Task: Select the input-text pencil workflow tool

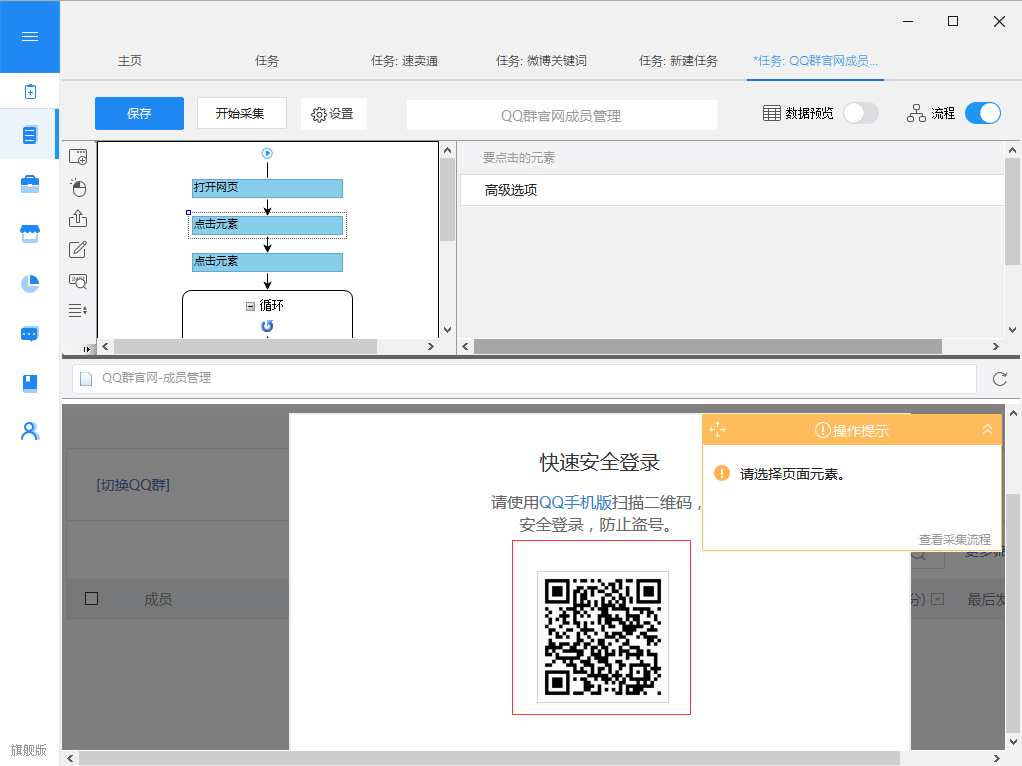Action: click(78, 249)
